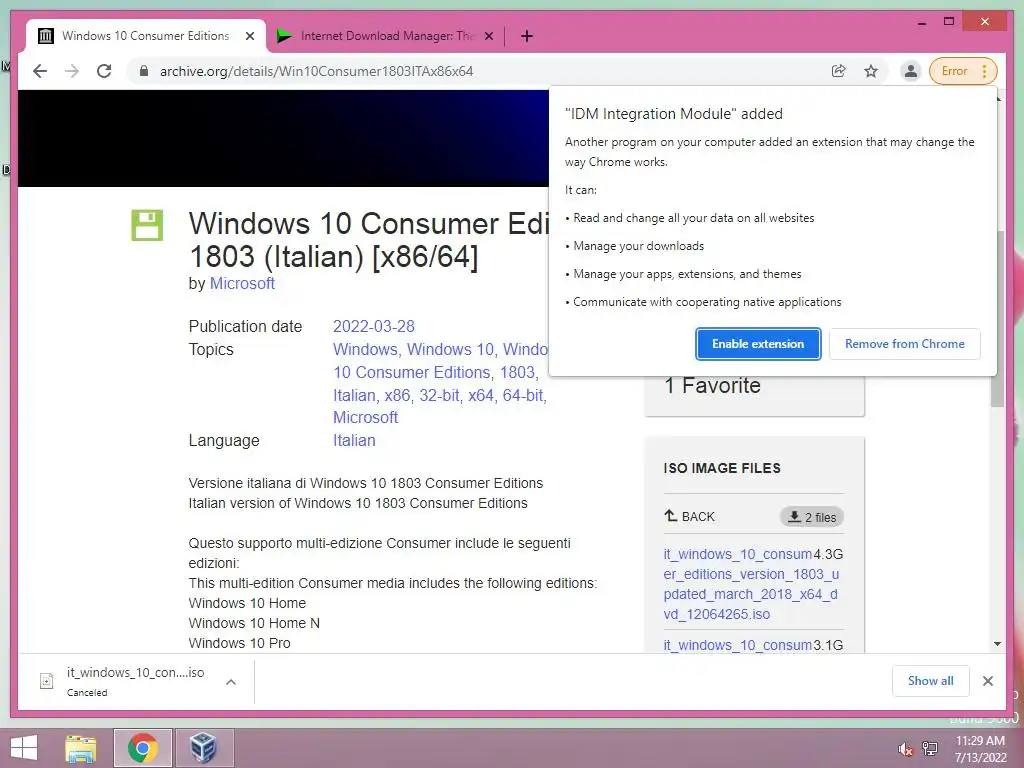Click the Windows 10 Consumer Editions page title
1024x768 pixels.
(x=369, y=240)
